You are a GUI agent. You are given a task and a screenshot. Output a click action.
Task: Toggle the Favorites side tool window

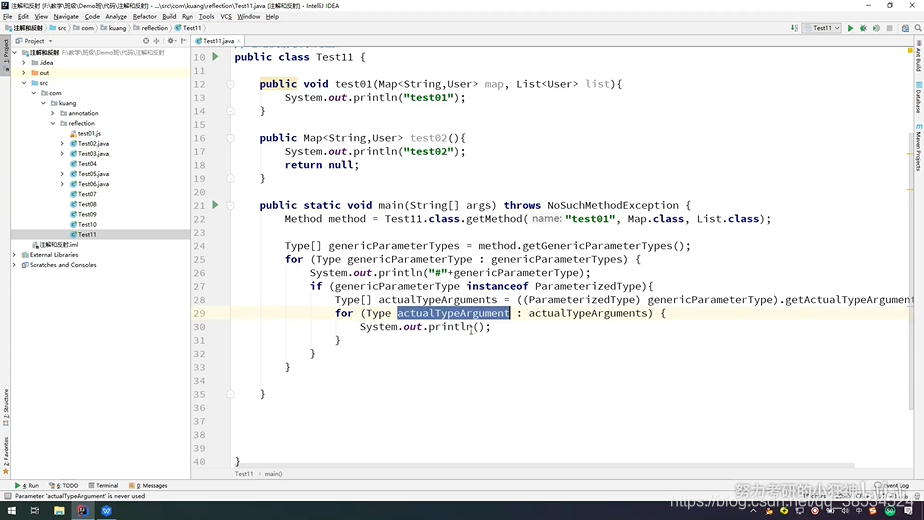click(6, 455)
